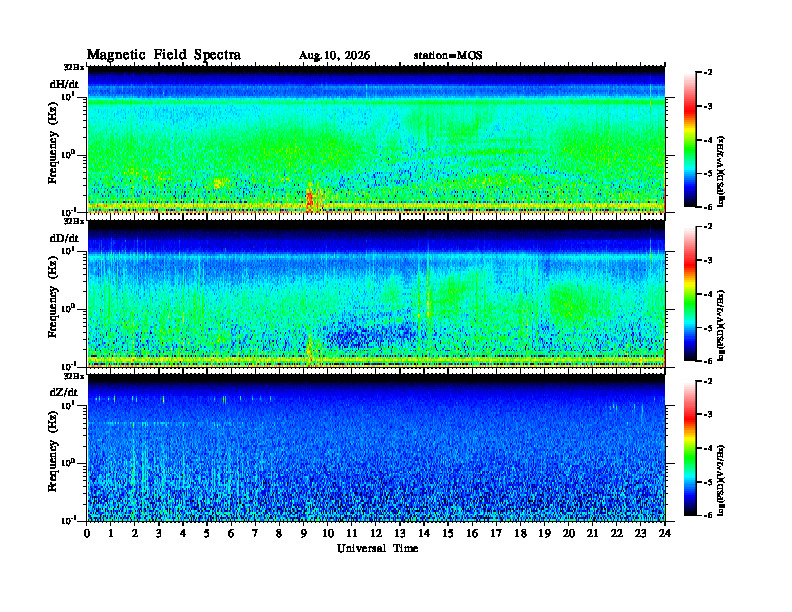This screenshot has height=612, width=792.
Task: Click the "-6" tick on dZ/dt color scale
Action: [708, 515]
